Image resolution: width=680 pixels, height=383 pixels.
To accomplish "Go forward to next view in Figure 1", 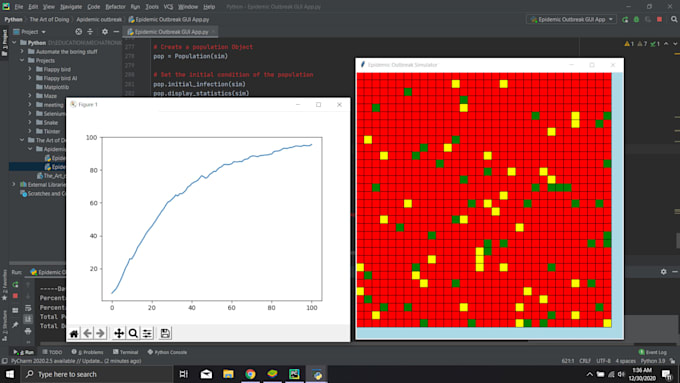I will [100, 333].
